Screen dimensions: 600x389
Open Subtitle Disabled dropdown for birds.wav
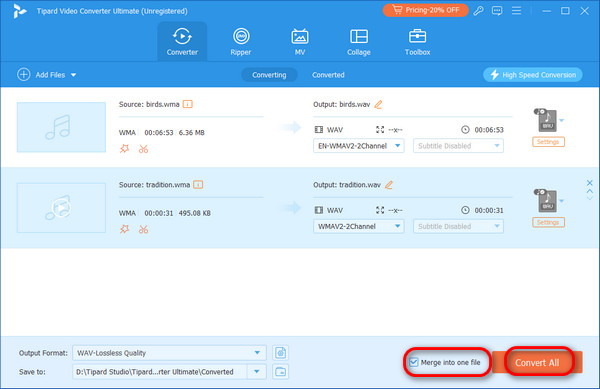[x=458, y=146]
